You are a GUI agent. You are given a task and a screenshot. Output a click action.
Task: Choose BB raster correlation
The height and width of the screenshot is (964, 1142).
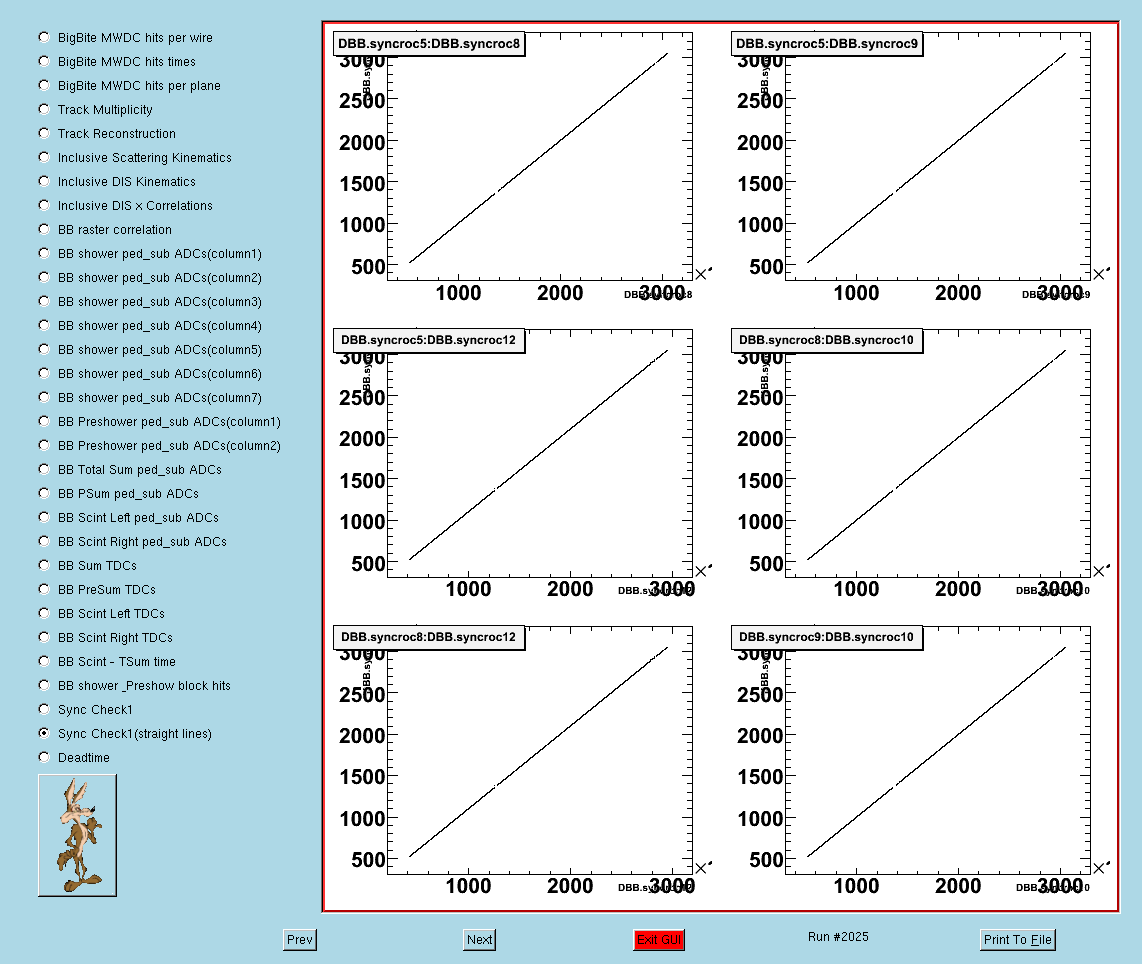pyautogui.click(x=44, y=229)
